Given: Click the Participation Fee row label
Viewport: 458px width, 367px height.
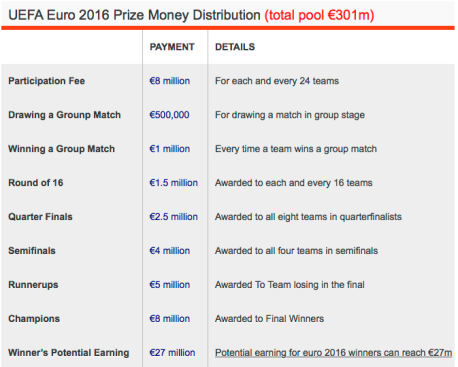Looking at the screenshot, I should tap(47, 81).
